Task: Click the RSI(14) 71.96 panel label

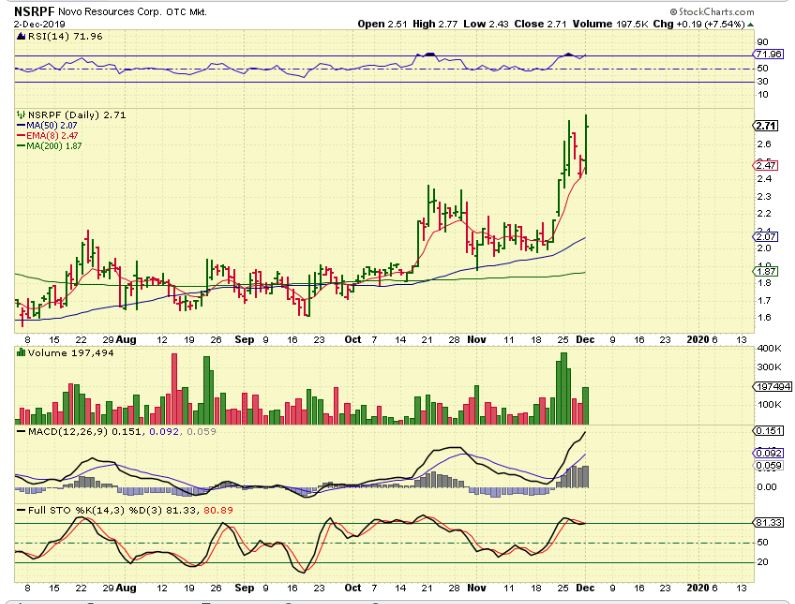Action: [65, 37]
